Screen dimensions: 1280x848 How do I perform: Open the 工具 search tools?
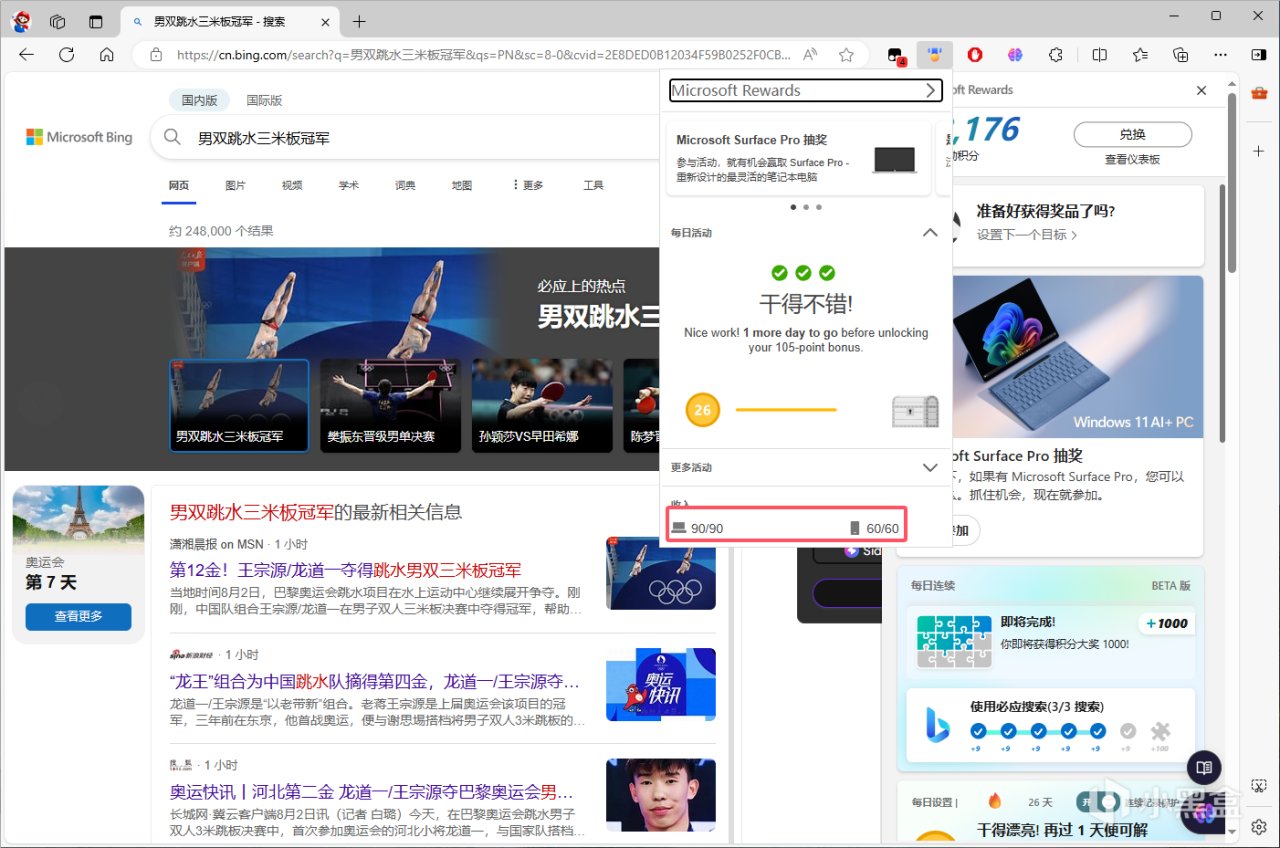[594, 185]
